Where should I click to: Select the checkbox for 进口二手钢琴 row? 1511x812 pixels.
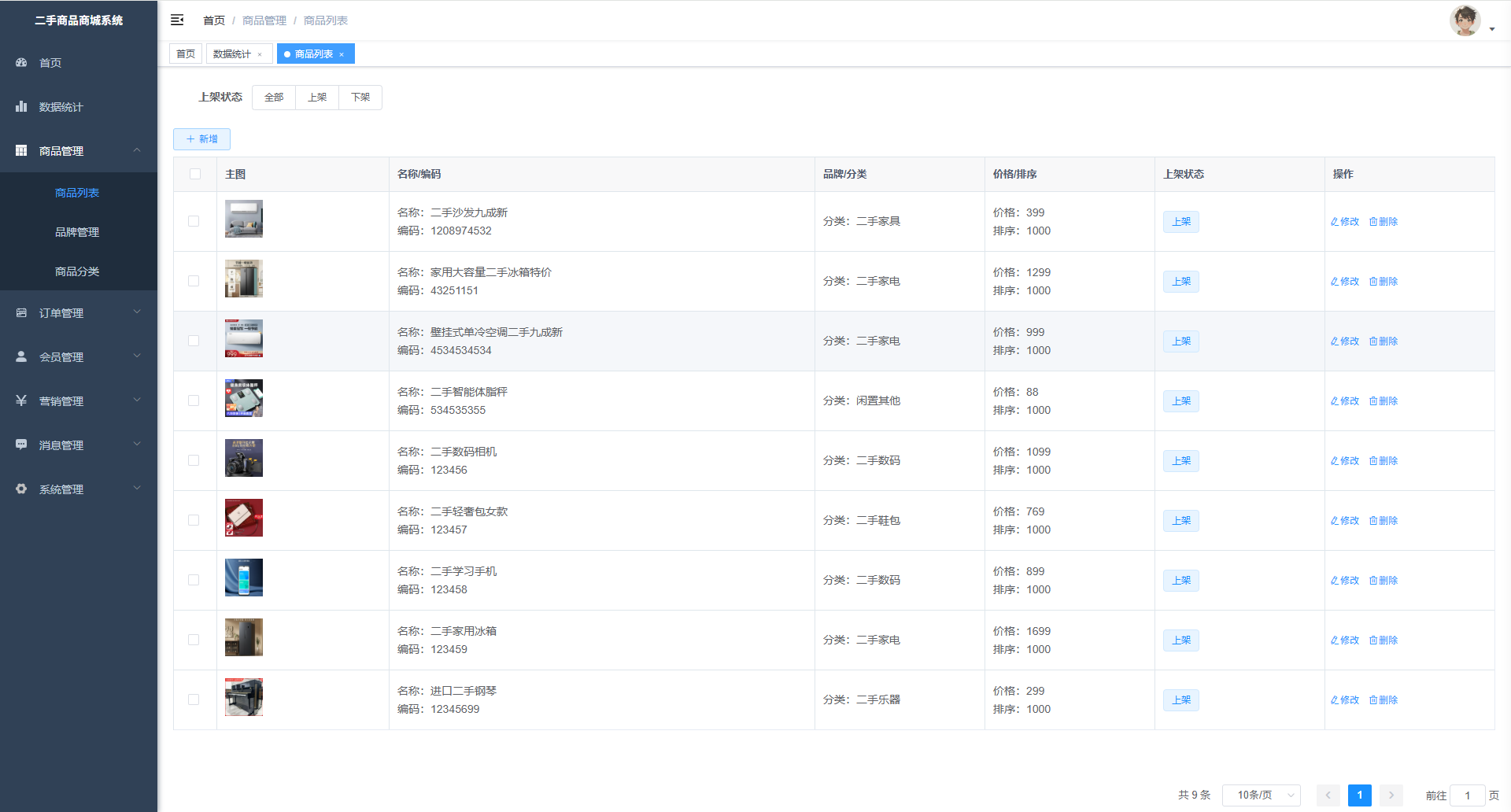coord(194,699)
